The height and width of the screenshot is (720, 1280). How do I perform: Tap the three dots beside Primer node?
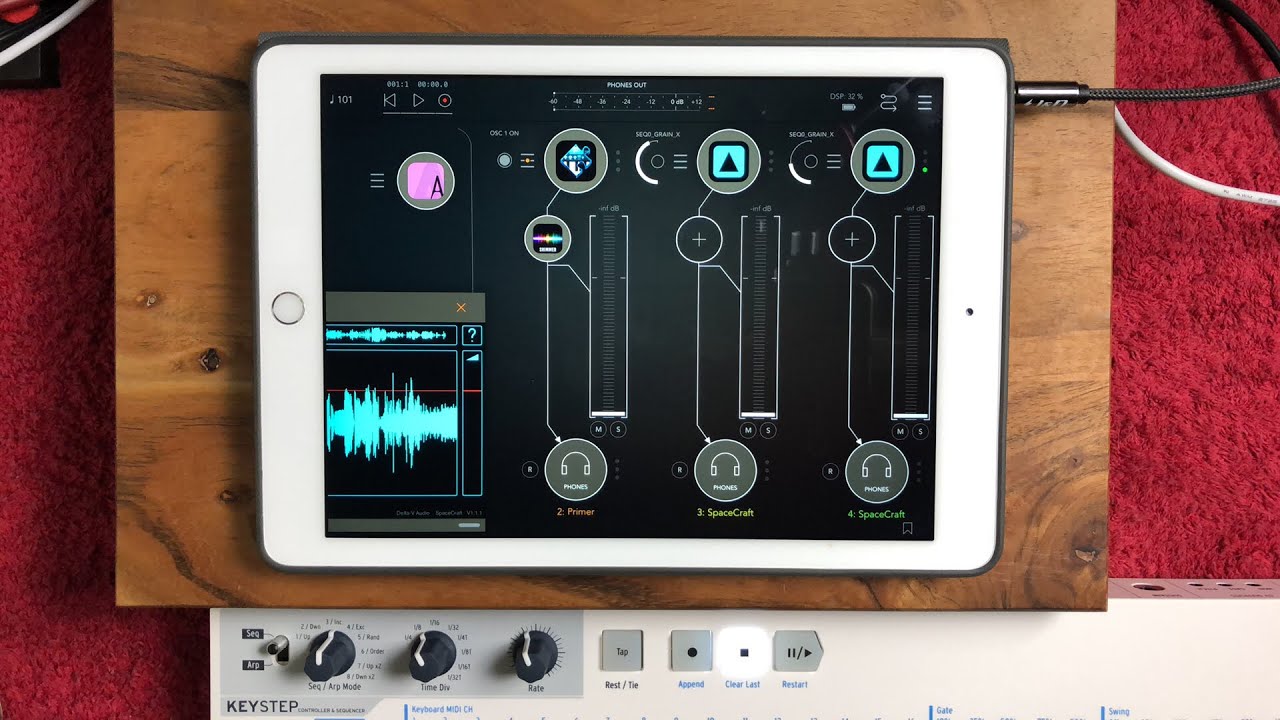617,161
